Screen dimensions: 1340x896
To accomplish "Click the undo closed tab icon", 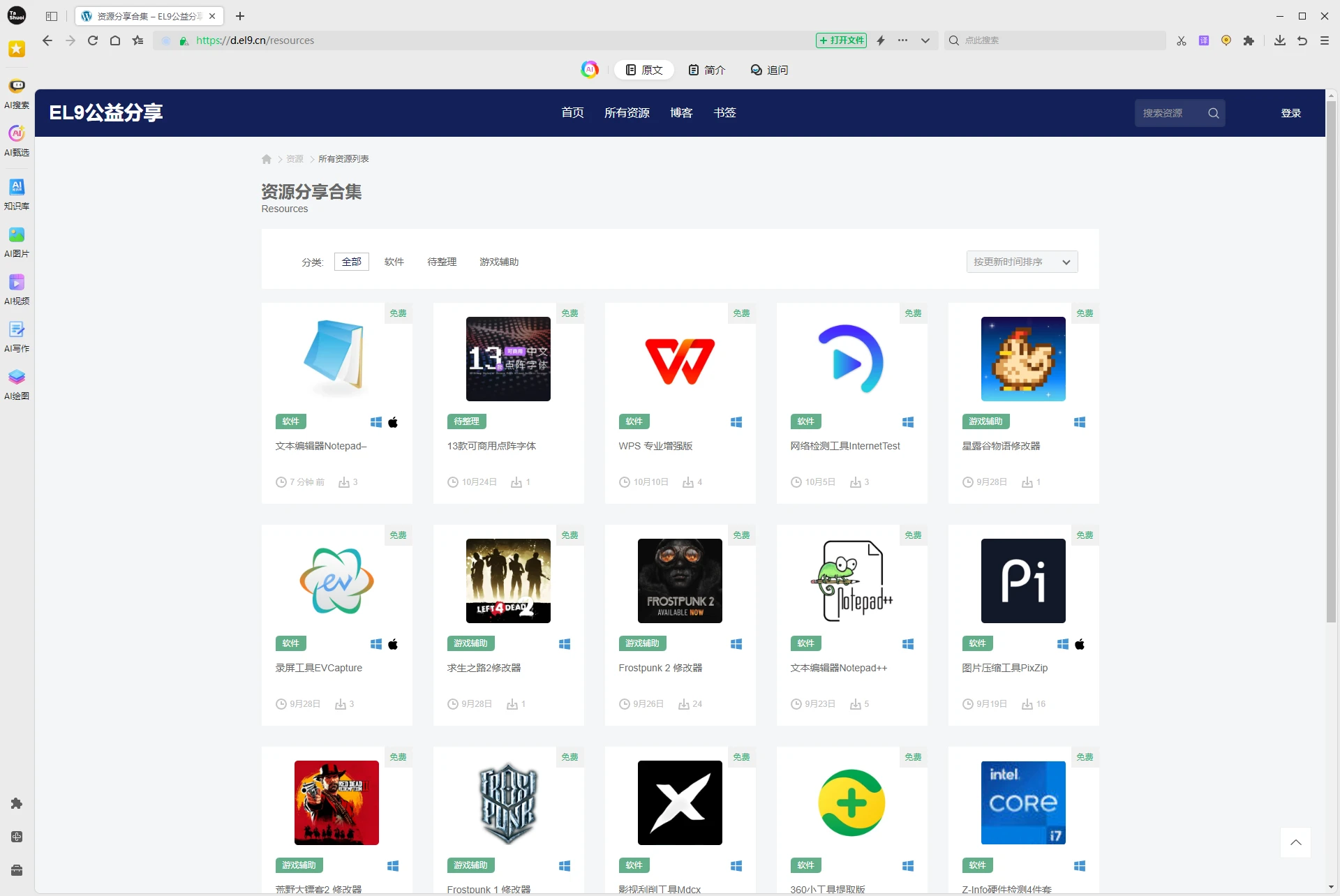I will (x=1302, y=40).
